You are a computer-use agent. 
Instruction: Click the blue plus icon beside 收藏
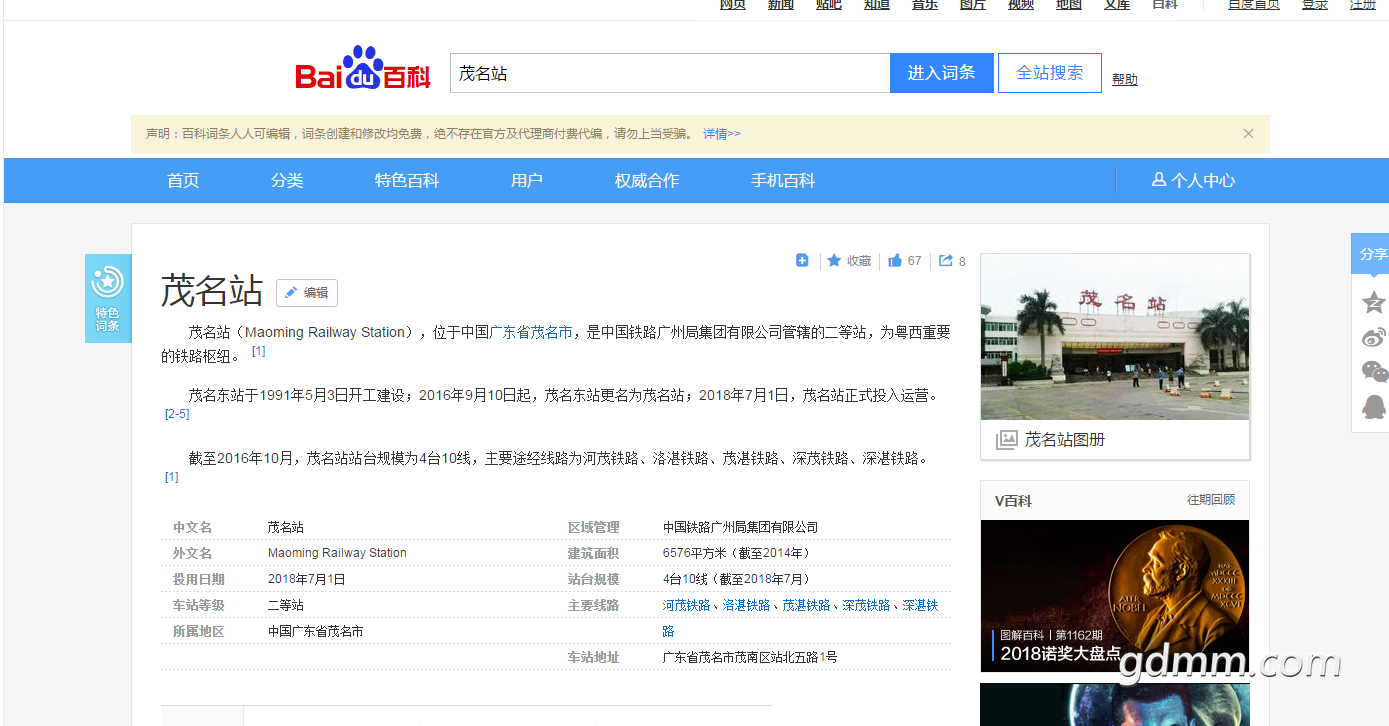click(x=802, y=260)
